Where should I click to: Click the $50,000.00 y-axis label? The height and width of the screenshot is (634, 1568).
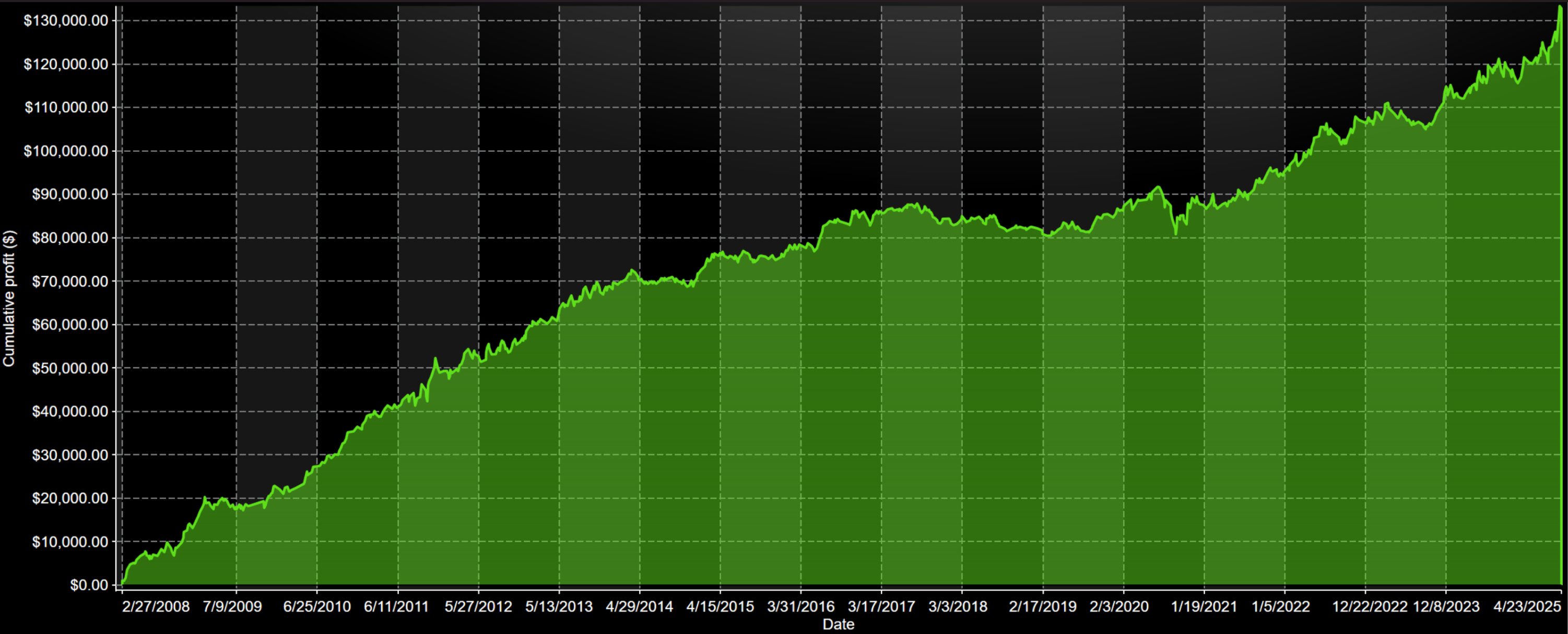69,368
